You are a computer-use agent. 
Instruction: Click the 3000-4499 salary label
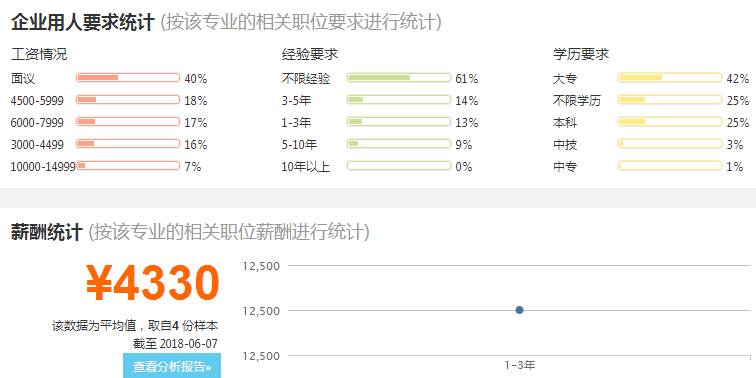(37, 145)
